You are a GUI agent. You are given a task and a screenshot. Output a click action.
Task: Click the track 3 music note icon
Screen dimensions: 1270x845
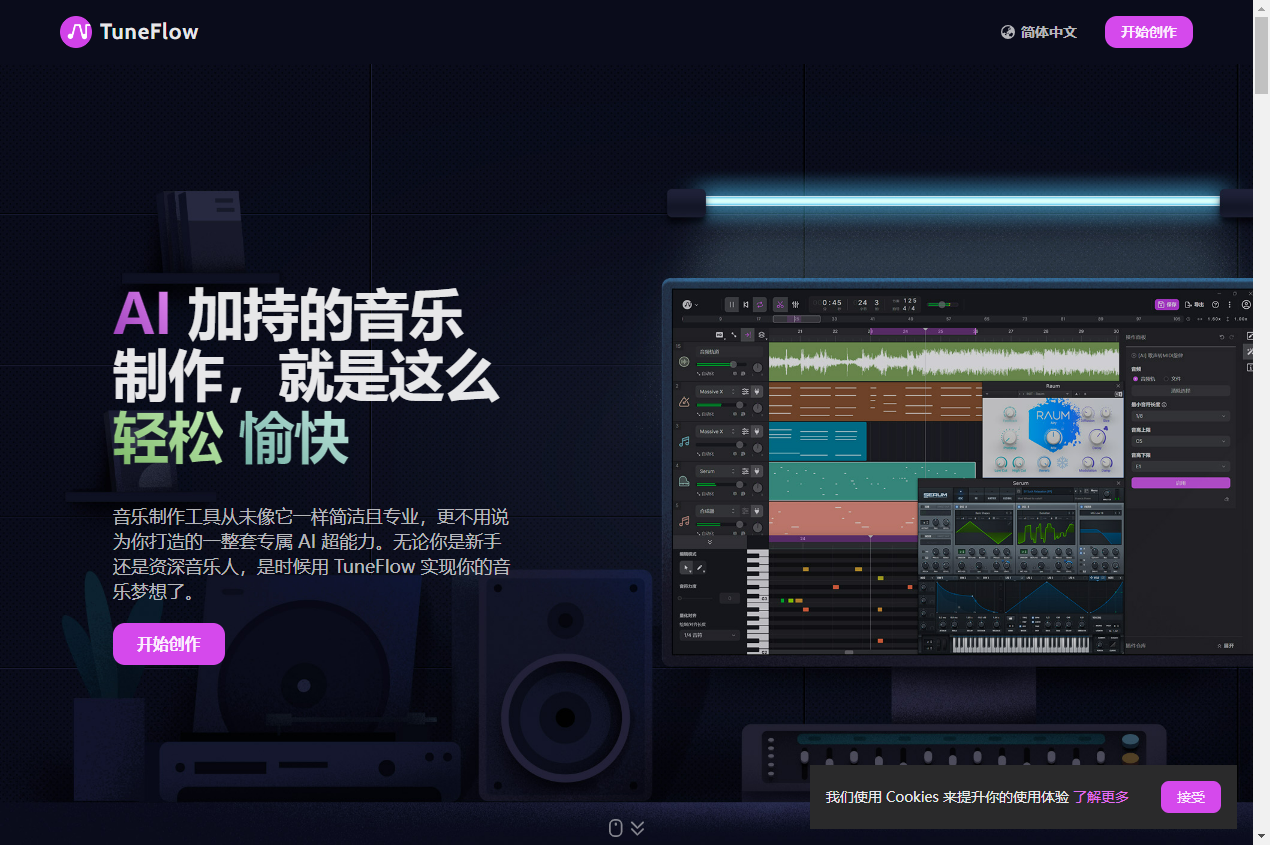[684, 441]
